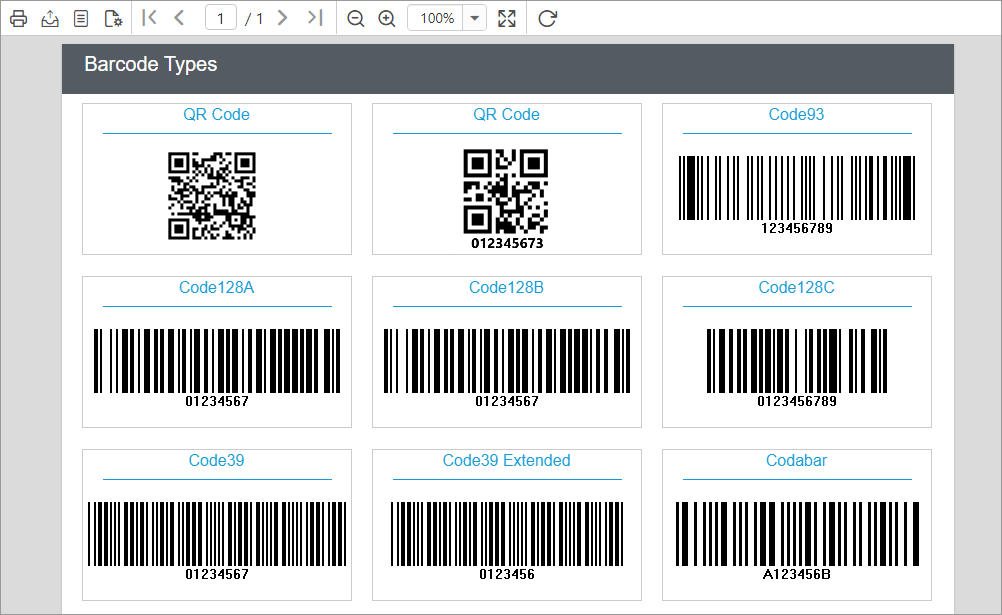The image size is (1002, 615).
Task: Click the 01234567 value under Code39
Action: [x=217, y=574]
